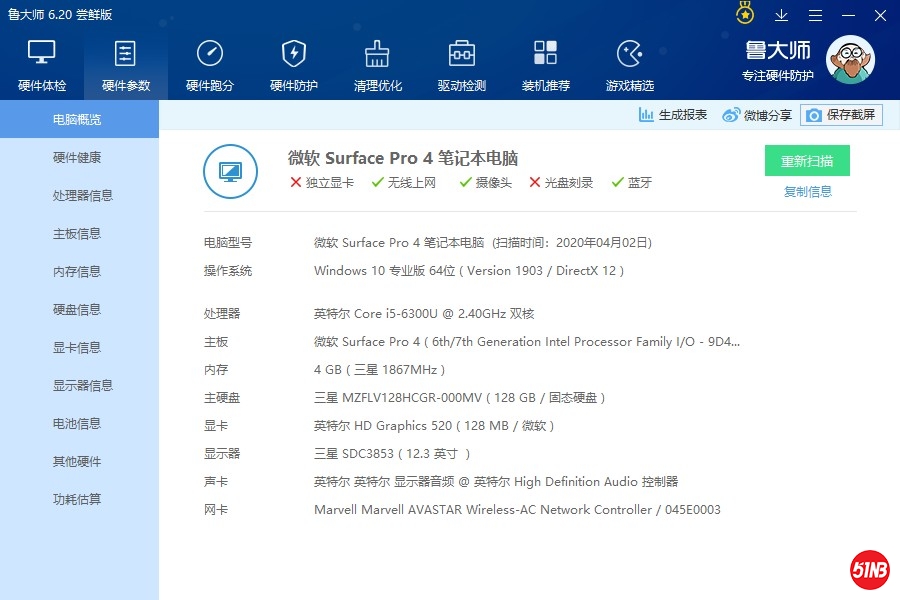Open 游戏精选 featured games
The width and height of the screenshot is (900, 600).
[x=630, y=65]
